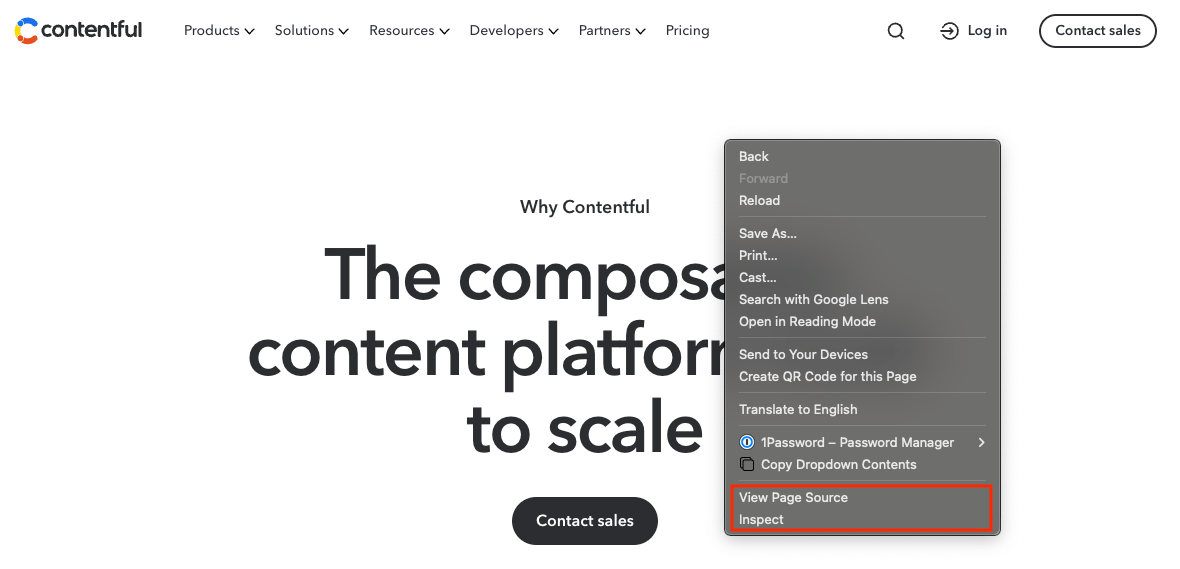The image size is (1180, 569).
Task: Expand the 1Password submenu arrow
Action: [981, 443]
